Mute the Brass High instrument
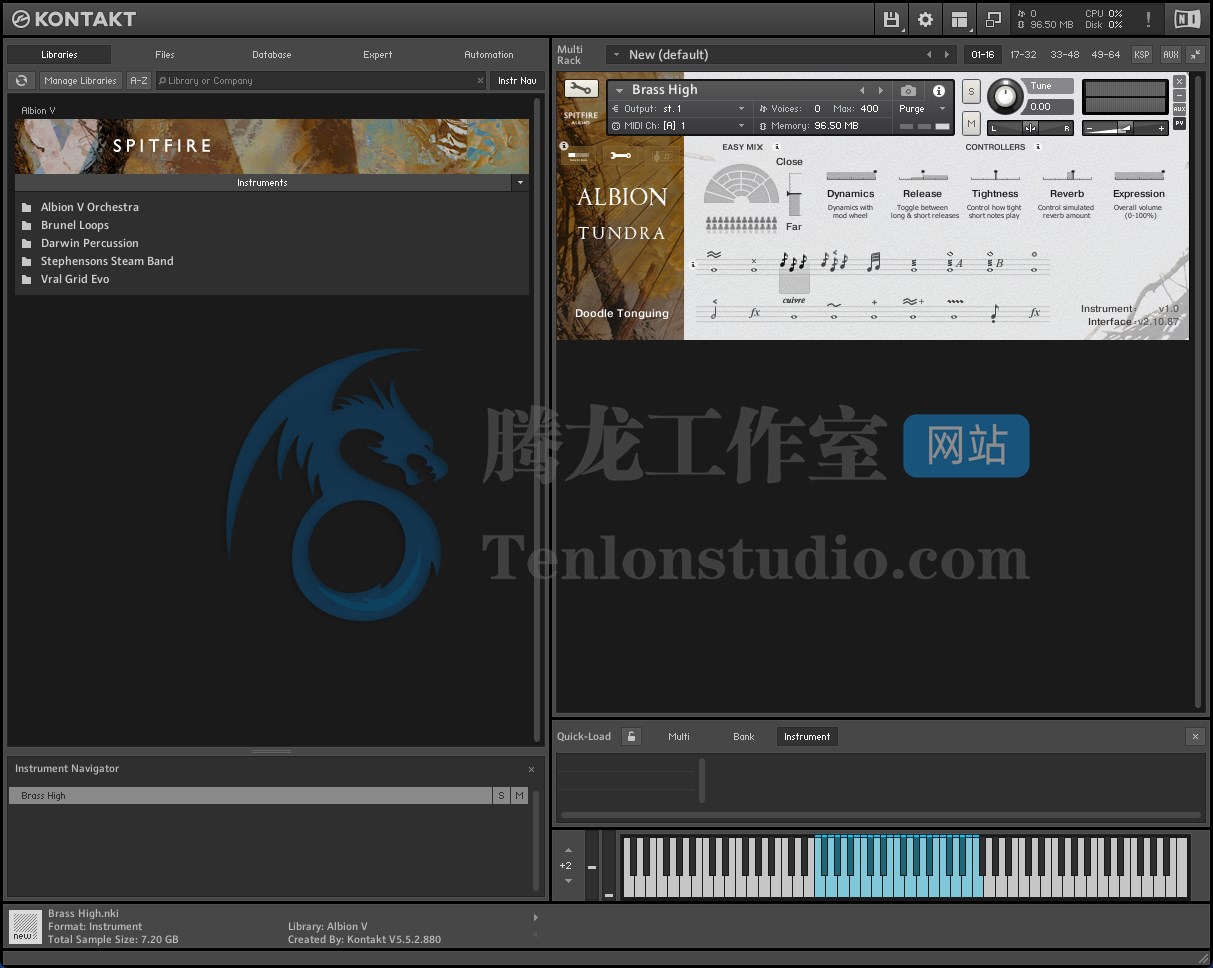Viewport: 1213px width, 968px height. pos(970,123)
